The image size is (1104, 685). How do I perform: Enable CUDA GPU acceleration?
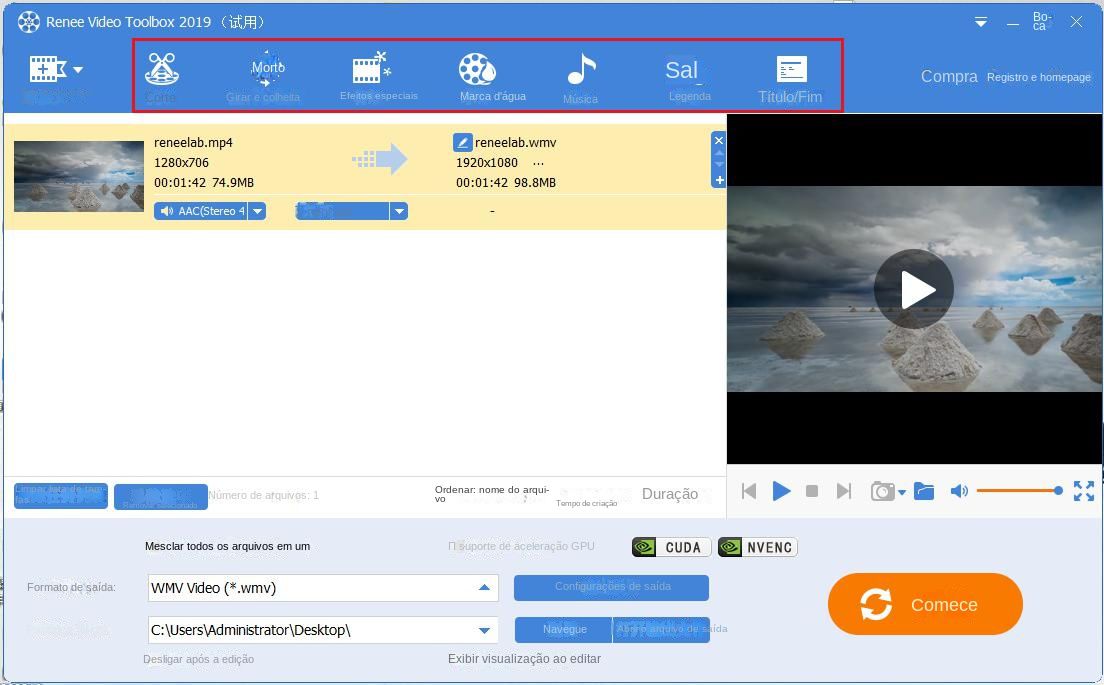click(670, 546)
